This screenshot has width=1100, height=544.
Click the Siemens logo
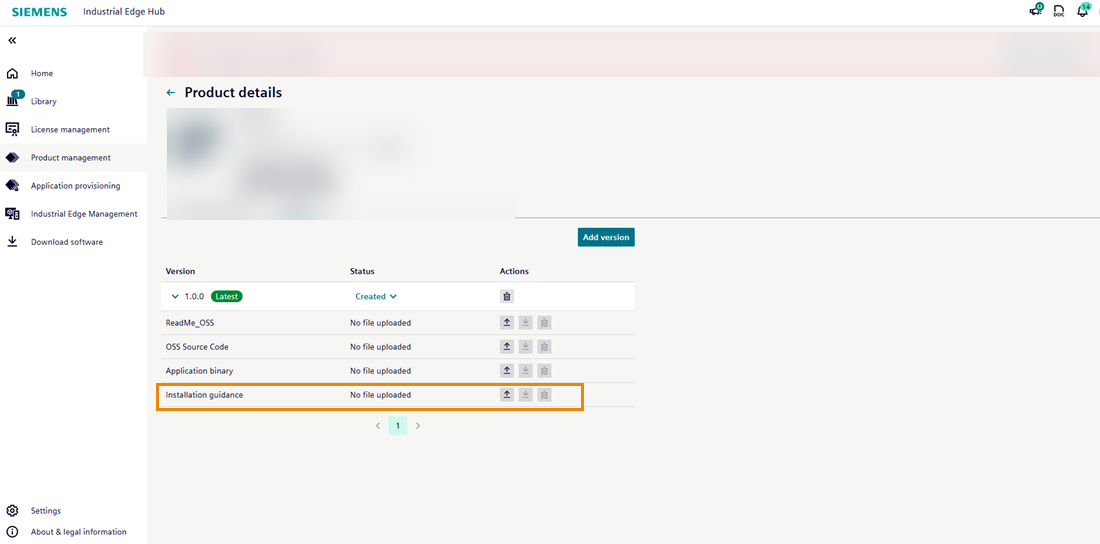point(39,12)
